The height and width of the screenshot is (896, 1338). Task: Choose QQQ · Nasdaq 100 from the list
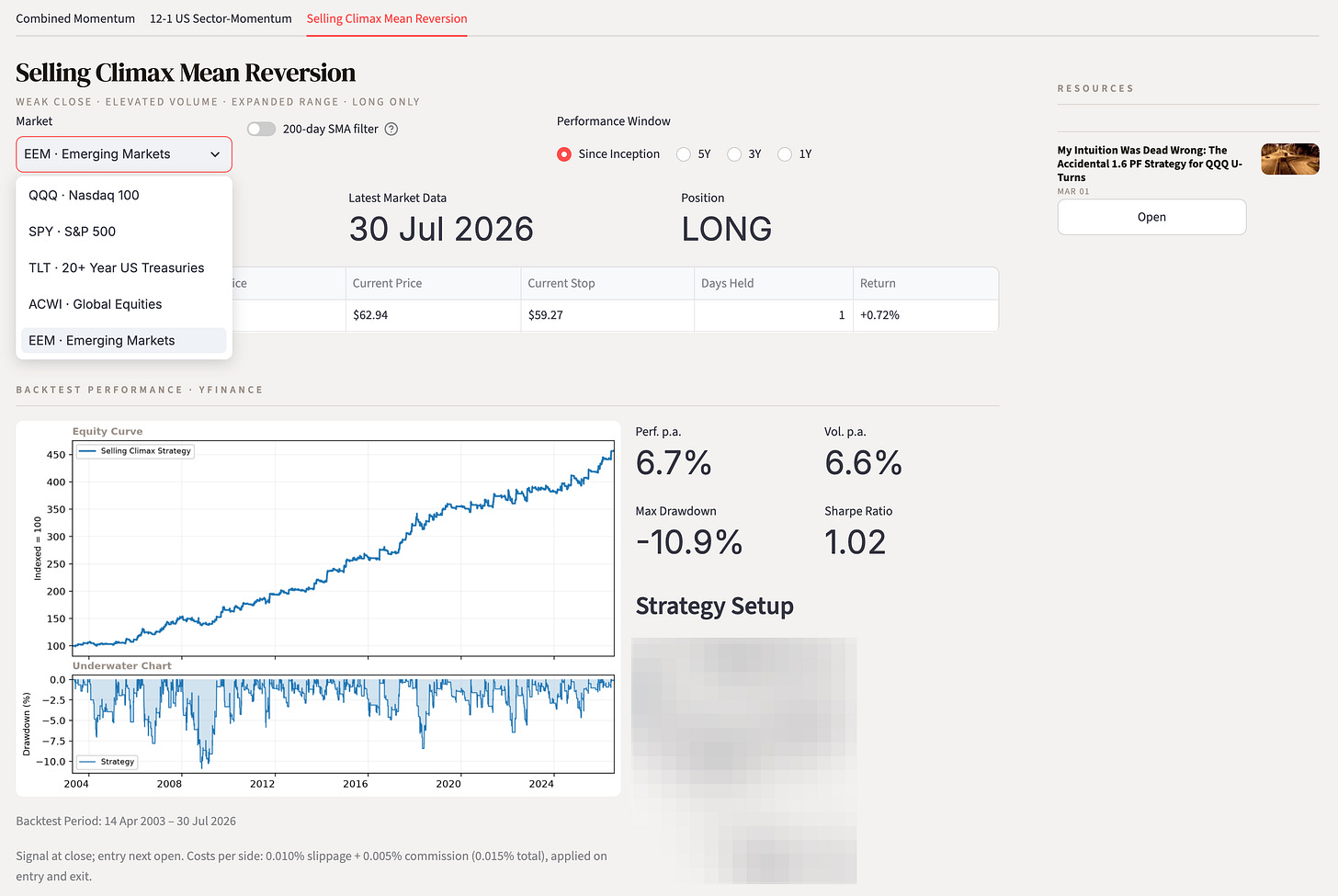pyautogui.click(x=123, y=195)
